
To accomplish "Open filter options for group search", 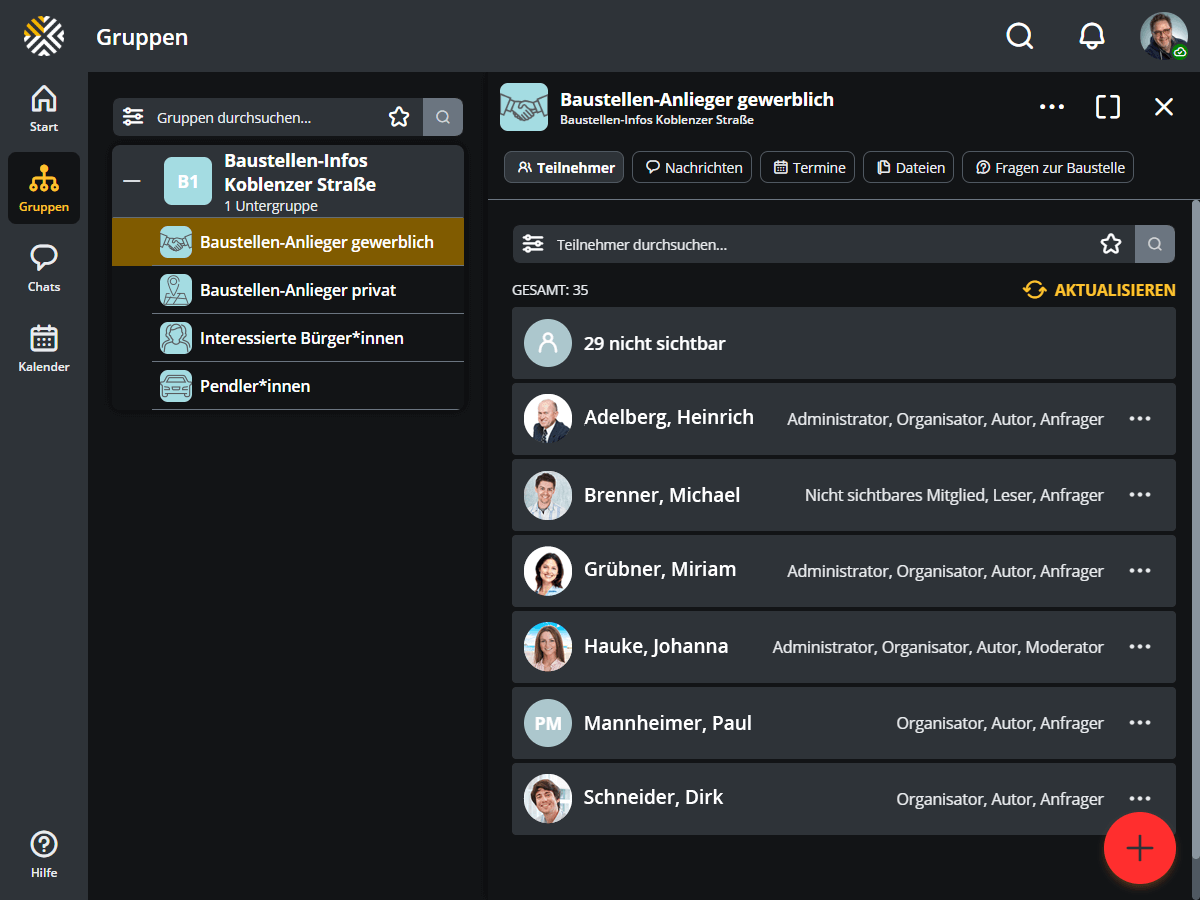I will [133, 117].
